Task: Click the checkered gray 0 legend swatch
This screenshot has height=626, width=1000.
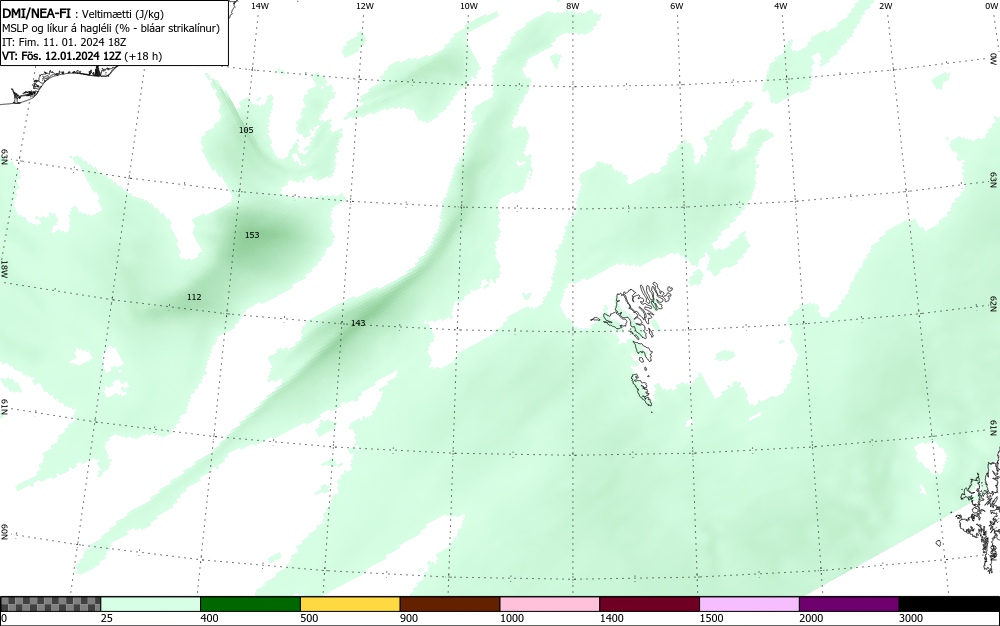Action: tap(50, 604)
